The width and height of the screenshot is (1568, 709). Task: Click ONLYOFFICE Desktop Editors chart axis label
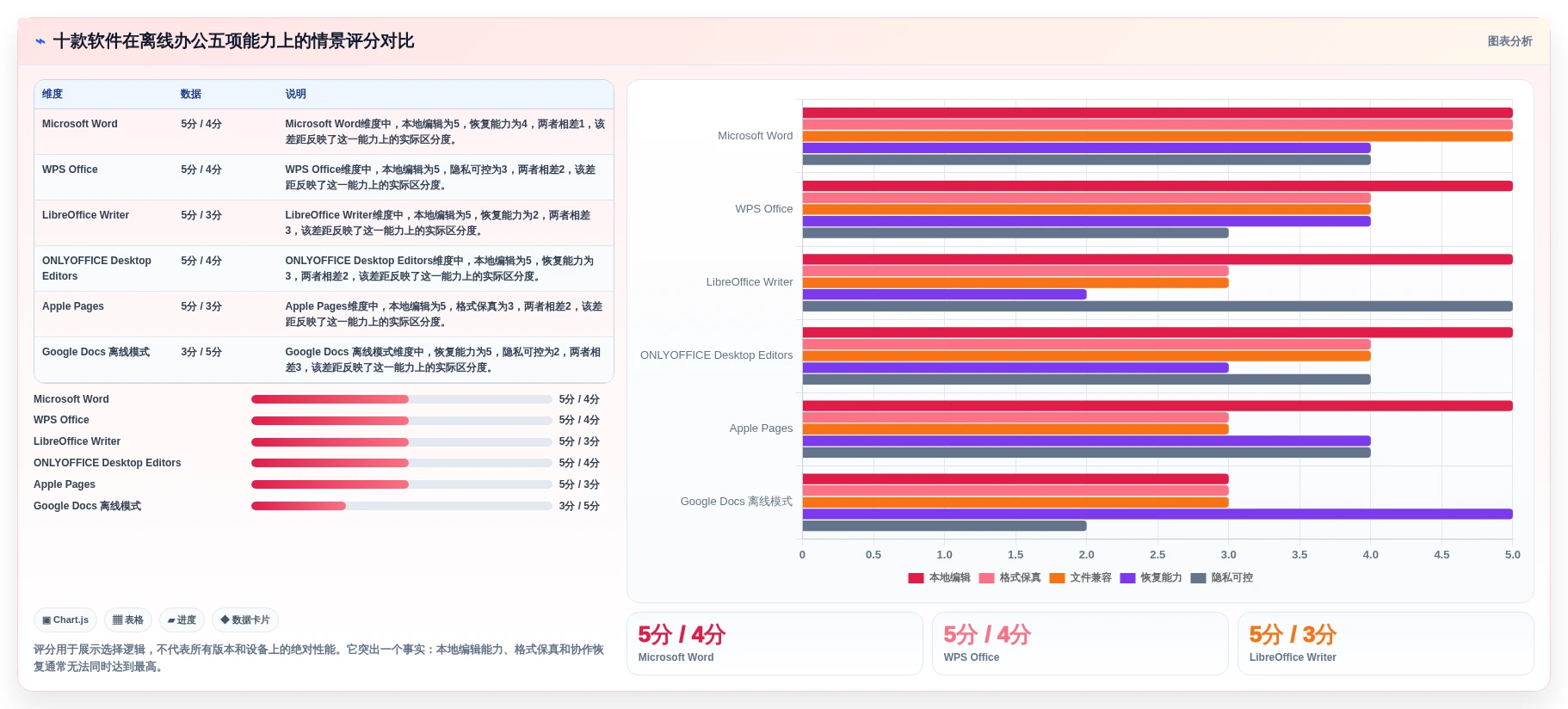tap(716, 355)
